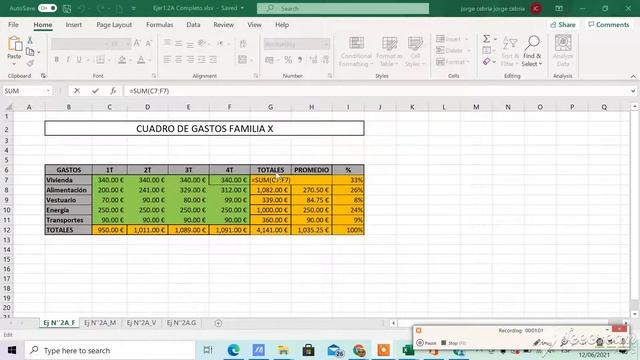Image resolution: width=640 pixels, height=360 pixels.
Task: Click in the Excel title bar Search box
Action: tap(343, 8)
